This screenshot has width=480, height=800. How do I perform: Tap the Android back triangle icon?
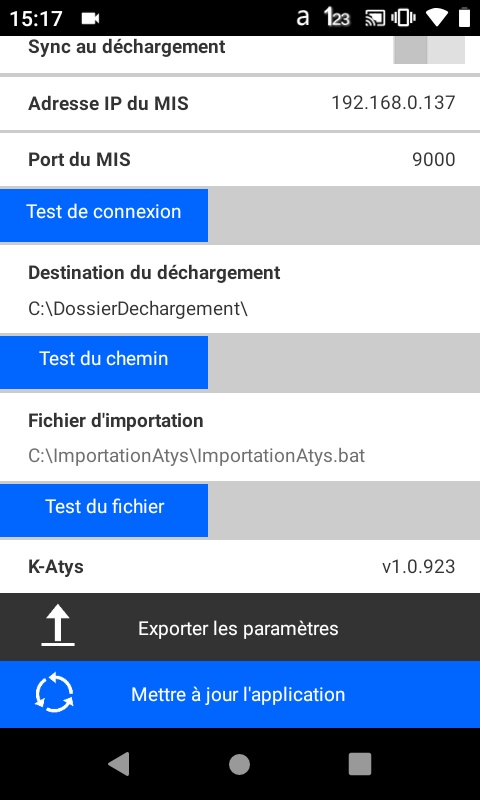pos(119,764)
